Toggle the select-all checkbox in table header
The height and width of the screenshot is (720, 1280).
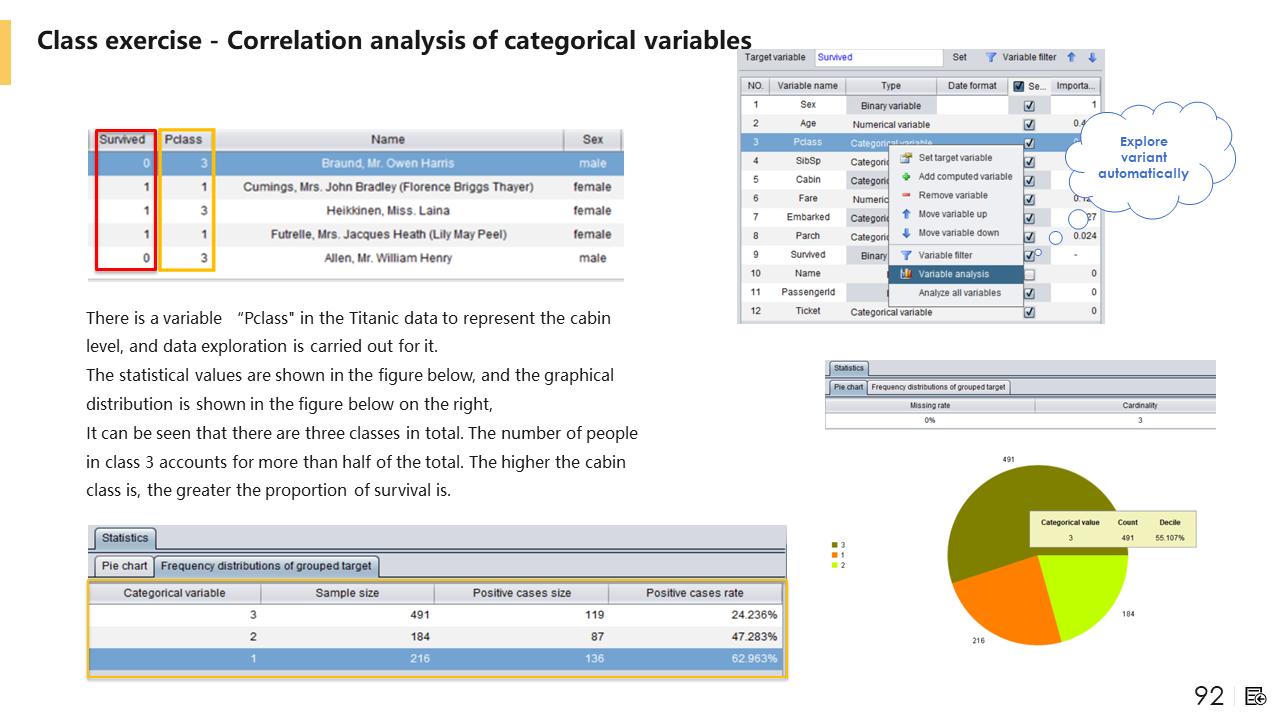(1018, 86)
